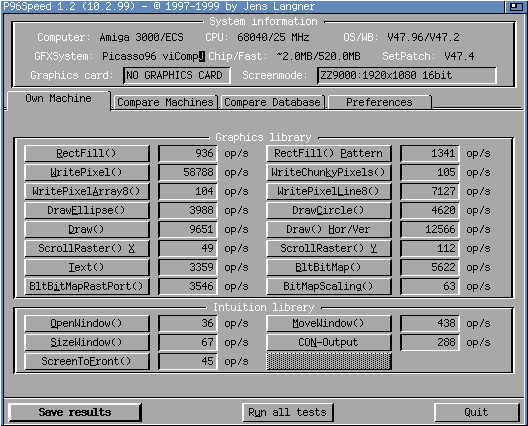Click the ScreenToFront() result 45
This screenshot has width=528, height=426.
click(188, 361)
